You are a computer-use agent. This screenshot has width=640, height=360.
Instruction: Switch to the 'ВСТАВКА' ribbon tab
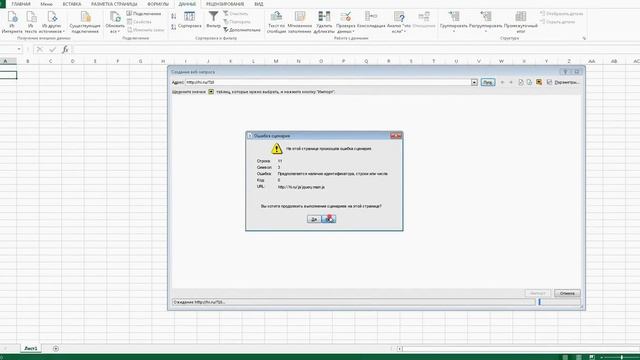72,4
